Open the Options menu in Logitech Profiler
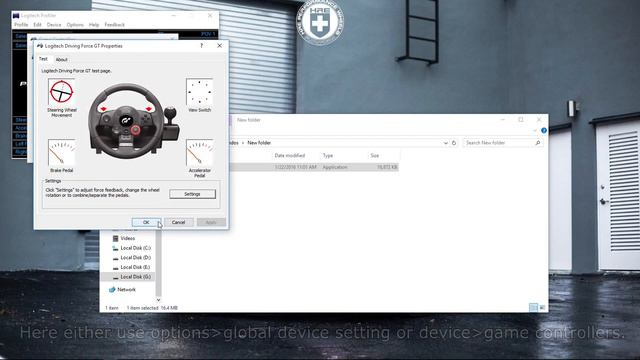The height and width of the screenshot is (360, 640). pyautogui.click(x=75, y=25)
